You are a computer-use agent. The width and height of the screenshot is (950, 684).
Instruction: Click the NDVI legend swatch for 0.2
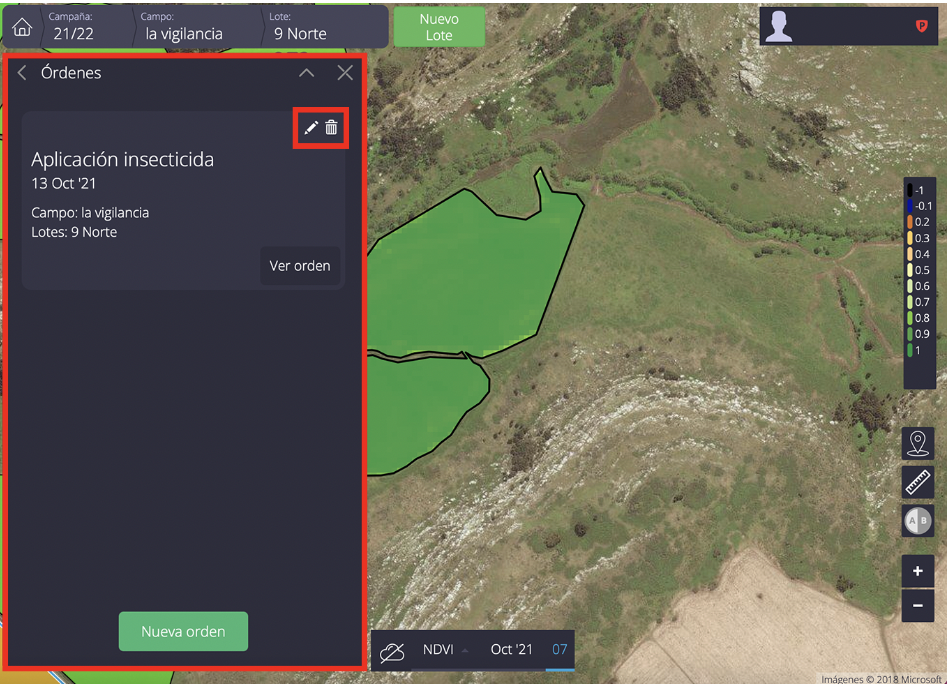coord(910,222)
